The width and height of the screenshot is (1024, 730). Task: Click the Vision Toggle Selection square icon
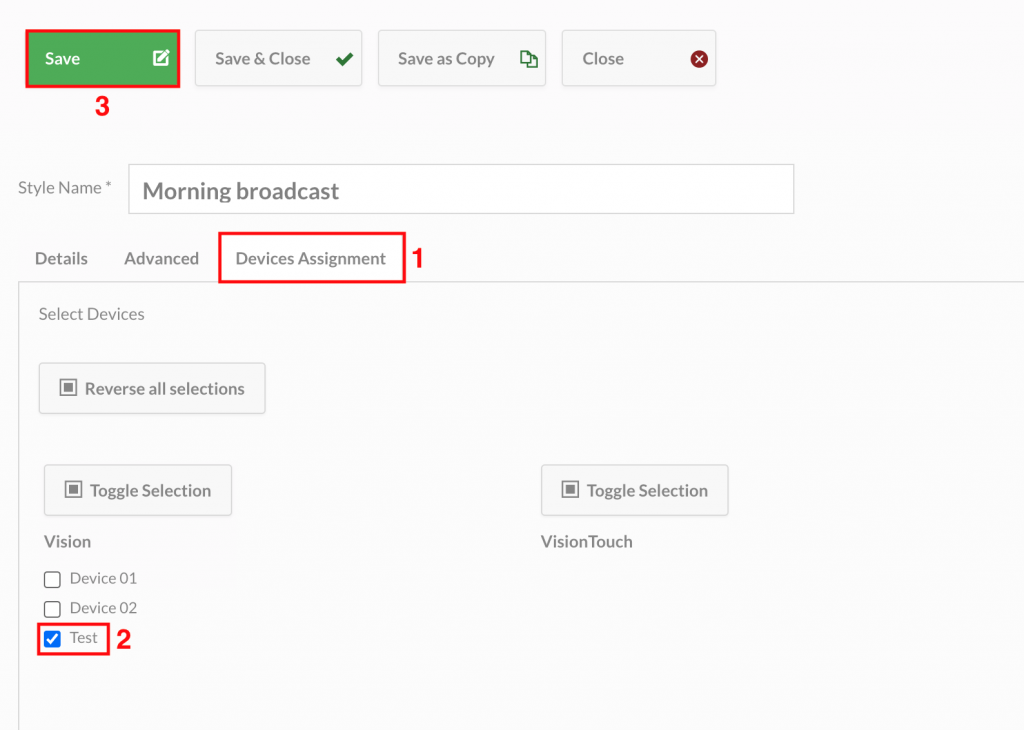coord(73,490)
